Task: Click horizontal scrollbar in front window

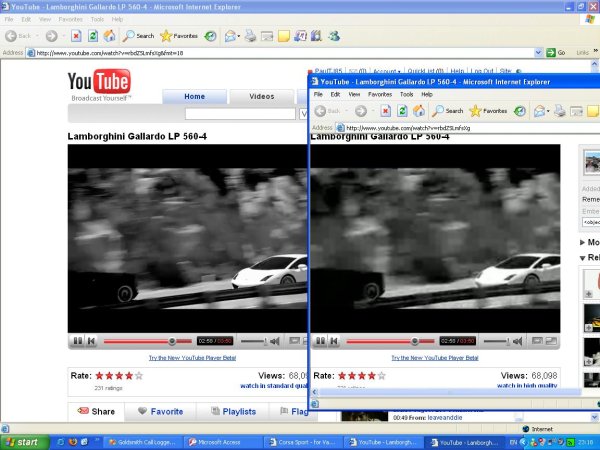Action: tap(448, 392)
